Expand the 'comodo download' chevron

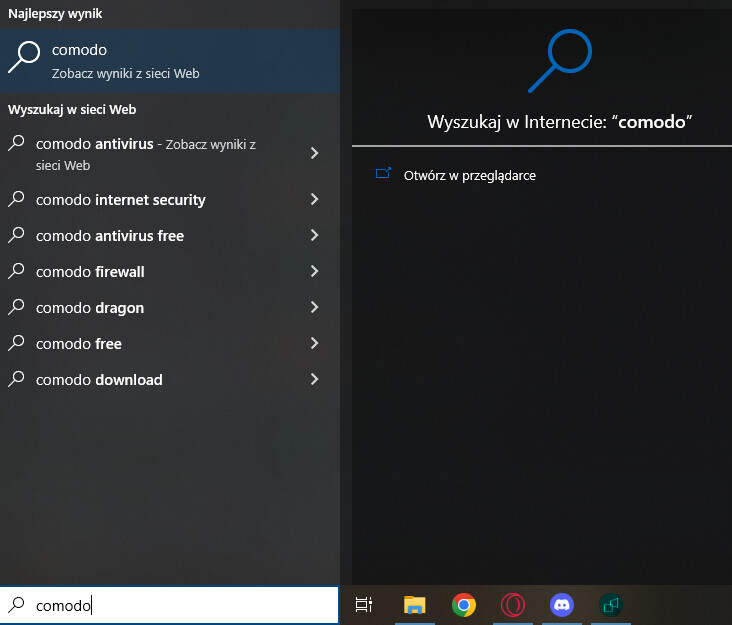click(314, 379)
